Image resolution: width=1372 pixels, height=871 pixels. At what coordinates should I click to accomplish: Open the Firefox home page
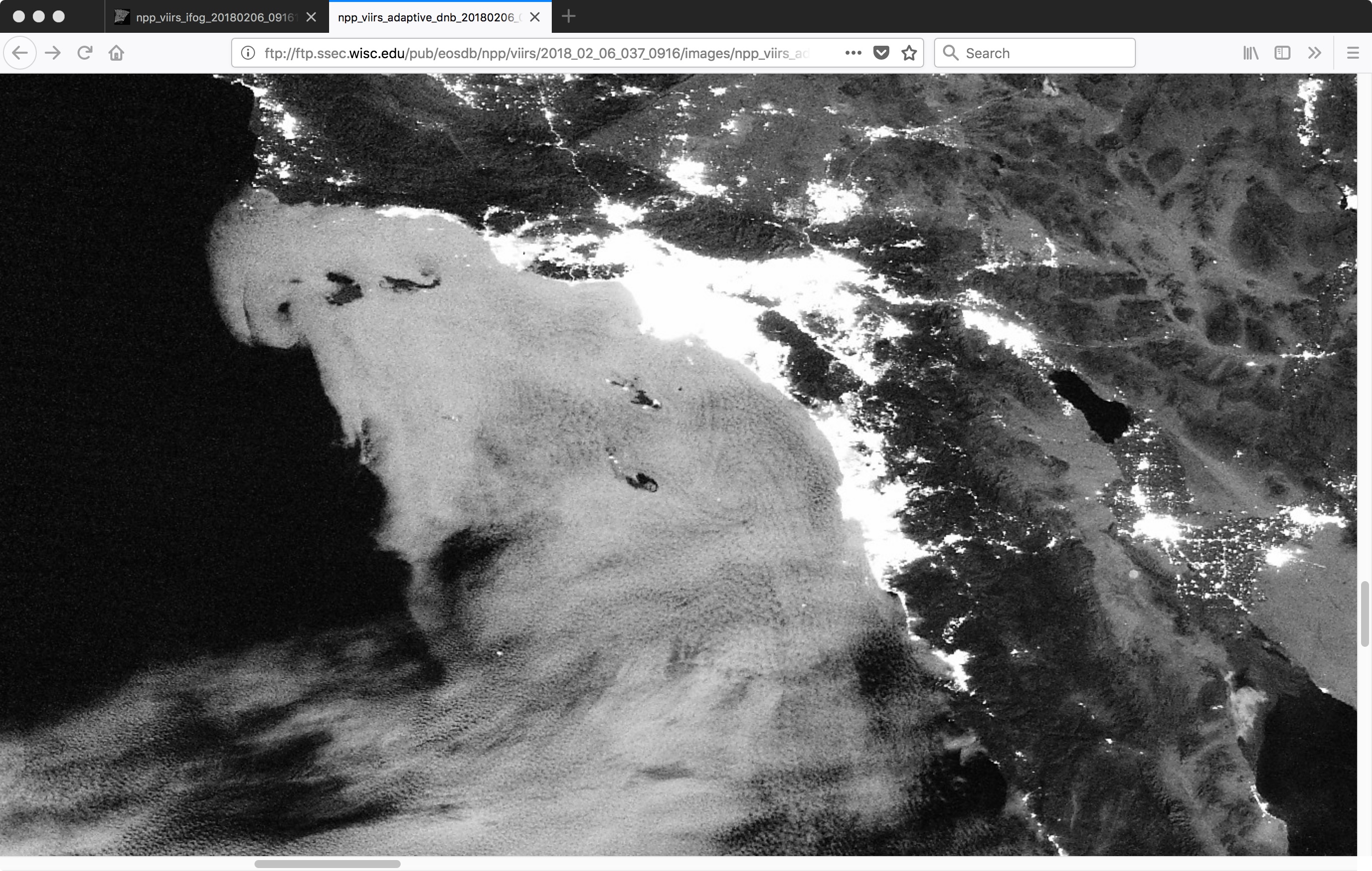116,53
